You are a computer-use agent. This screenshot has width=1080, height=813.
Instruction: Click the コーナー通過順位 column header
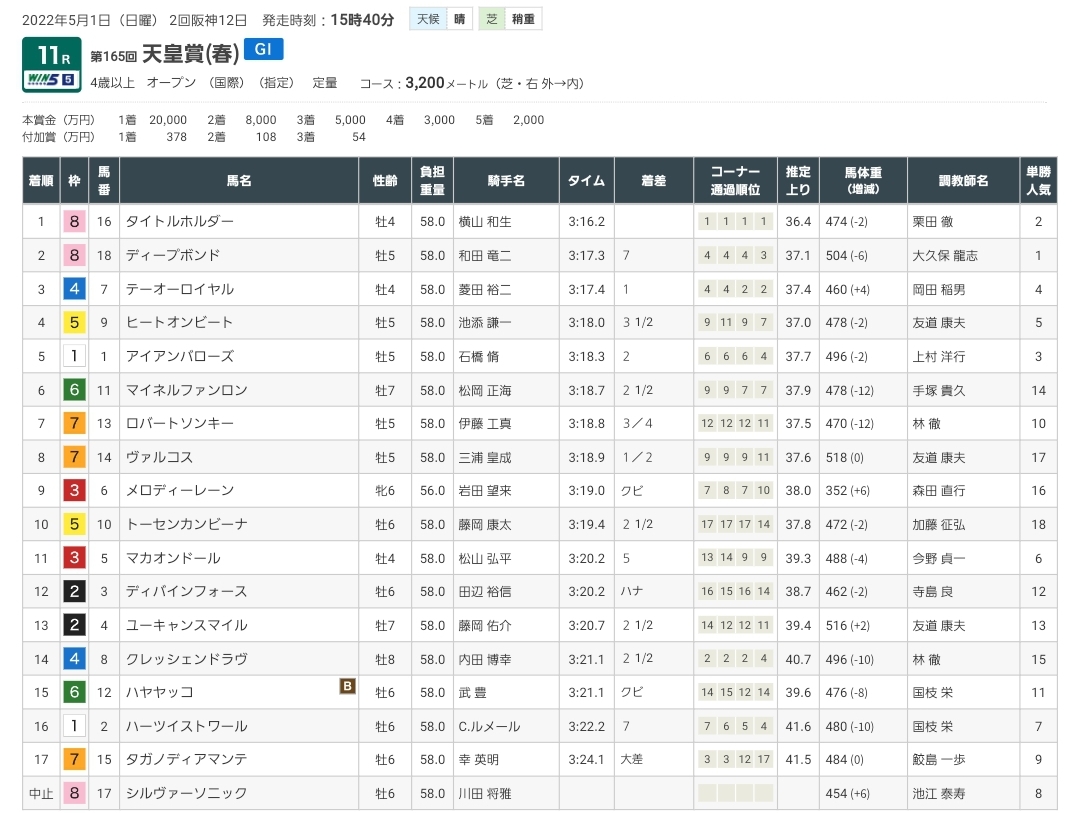[734, 180]
